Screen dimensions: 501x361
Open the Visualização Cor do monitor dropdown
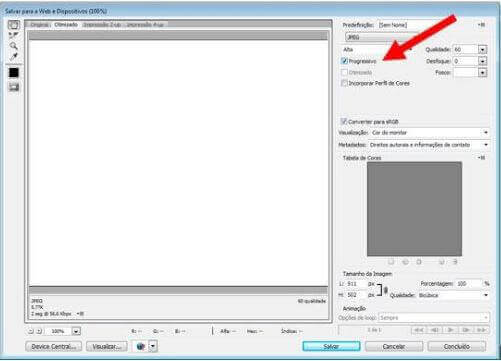[x=430, y=133]
